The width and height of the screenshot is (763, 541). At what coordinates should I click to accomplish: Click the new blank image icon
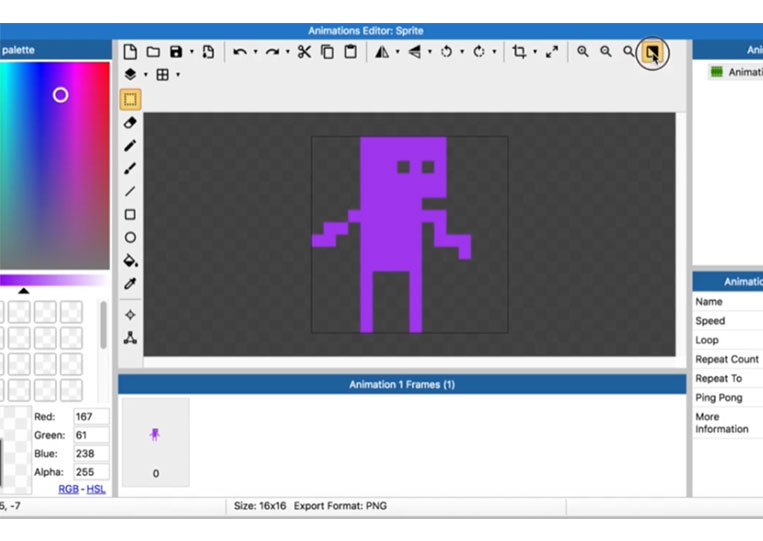130,52
